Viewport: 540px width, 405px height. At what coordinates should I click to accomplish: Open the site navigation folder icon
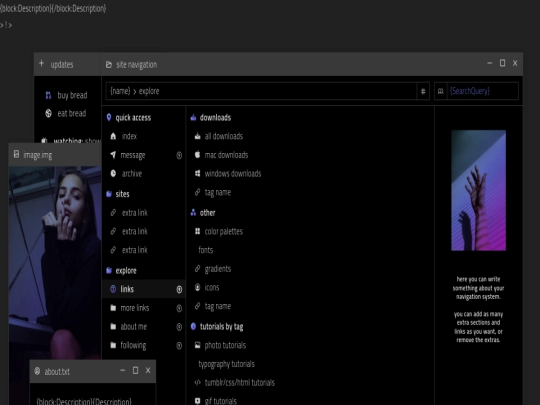pos(109,64)
